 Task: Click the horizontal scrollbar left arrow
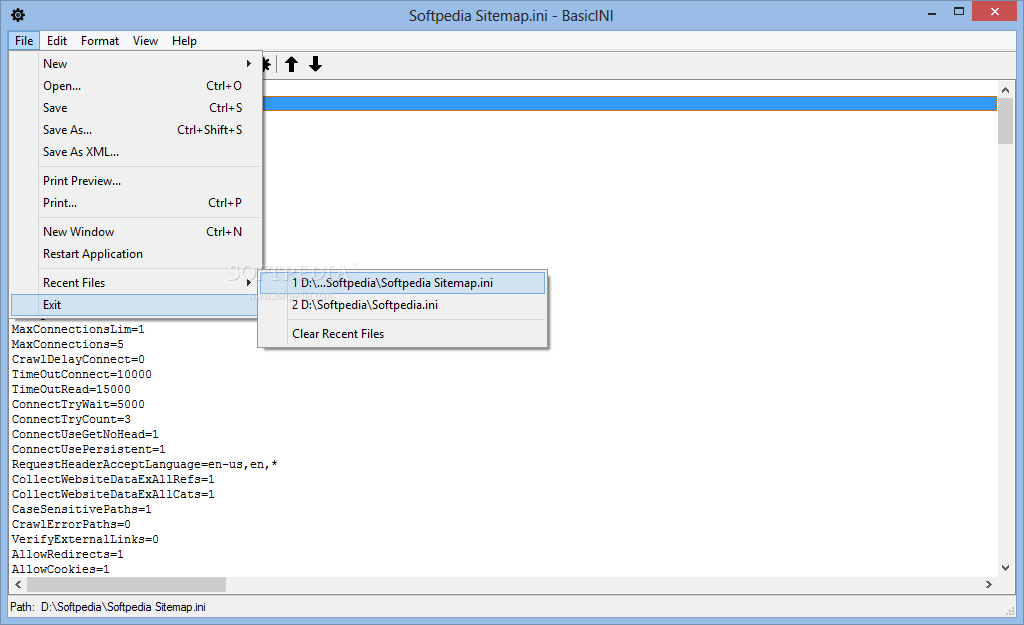tap(18, 585)
